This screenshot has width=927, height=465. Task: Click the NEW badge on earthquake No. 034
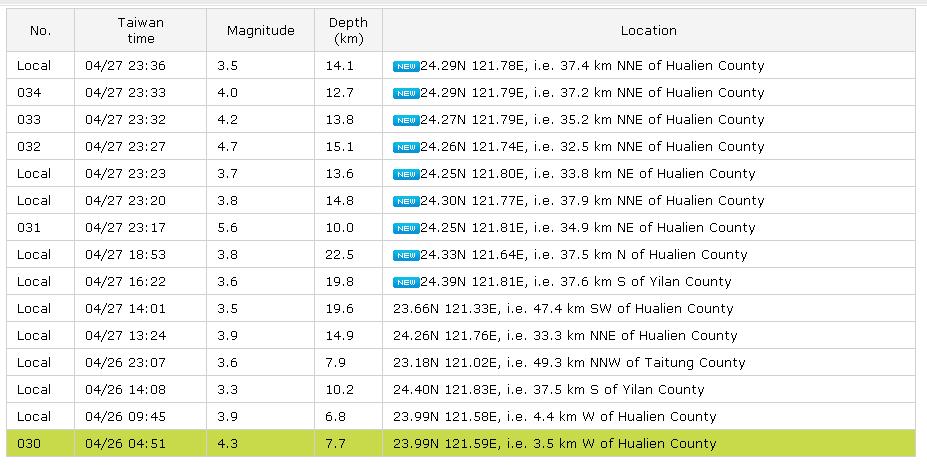(x=405, y=93)
